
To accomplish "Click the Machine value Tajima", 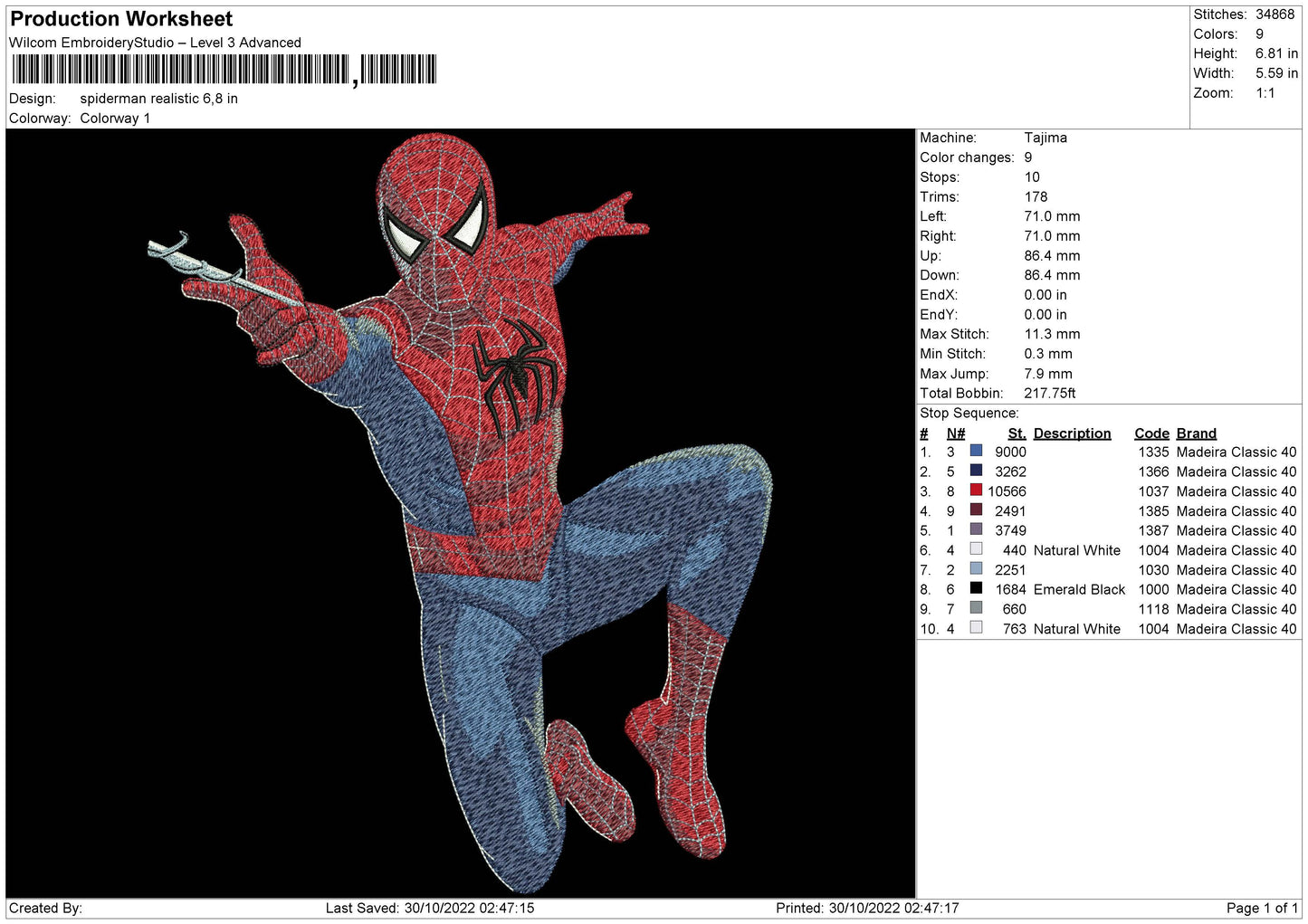I will pos(1045,138).
